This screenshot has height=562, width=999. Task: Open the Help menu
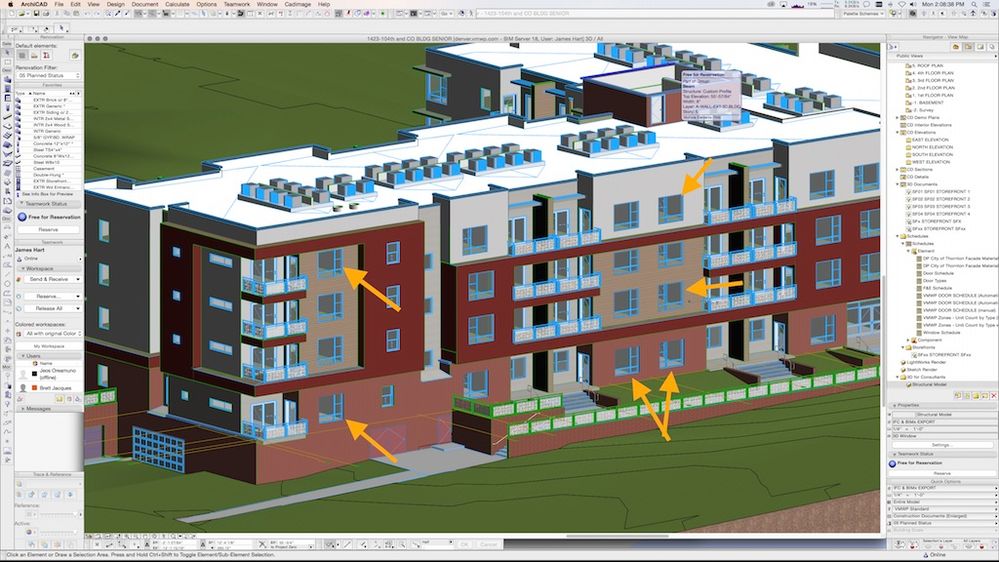click(324, 4)
